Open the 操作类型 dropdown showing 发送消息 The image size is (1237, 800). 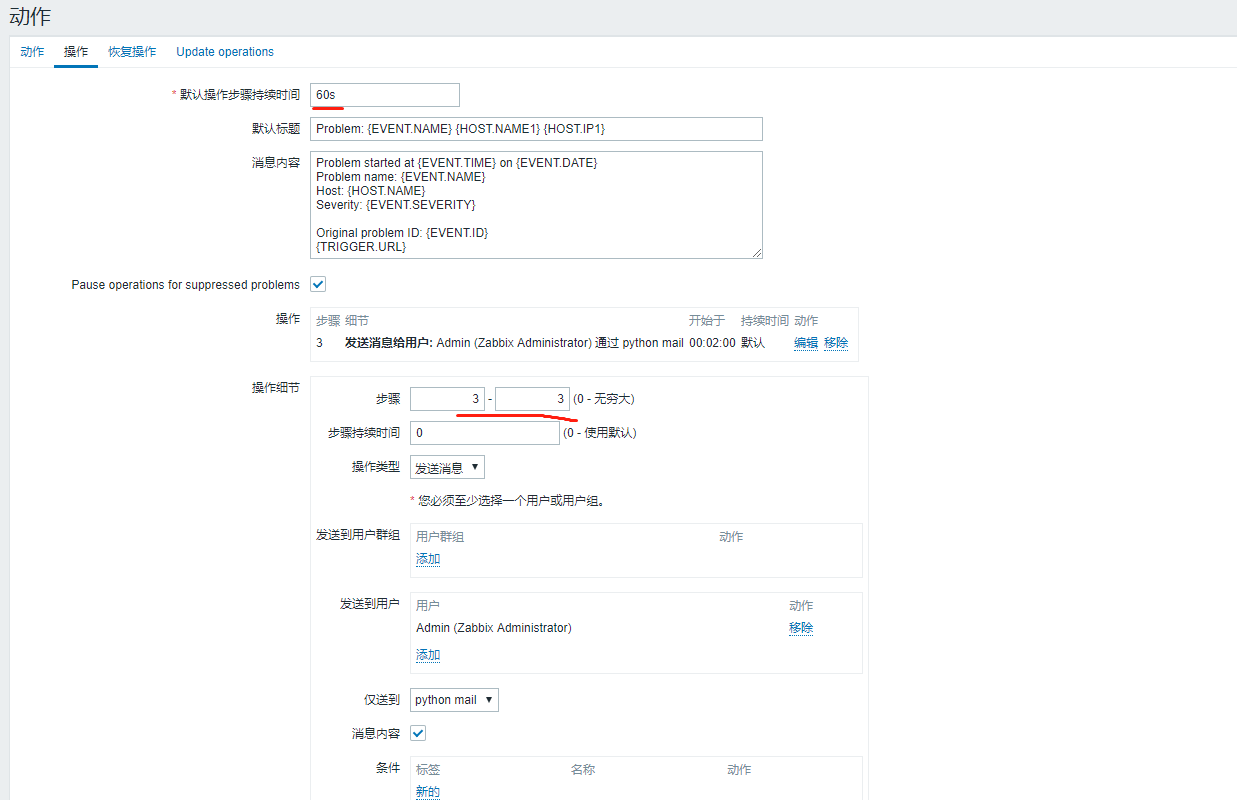[x=446, y=466]
